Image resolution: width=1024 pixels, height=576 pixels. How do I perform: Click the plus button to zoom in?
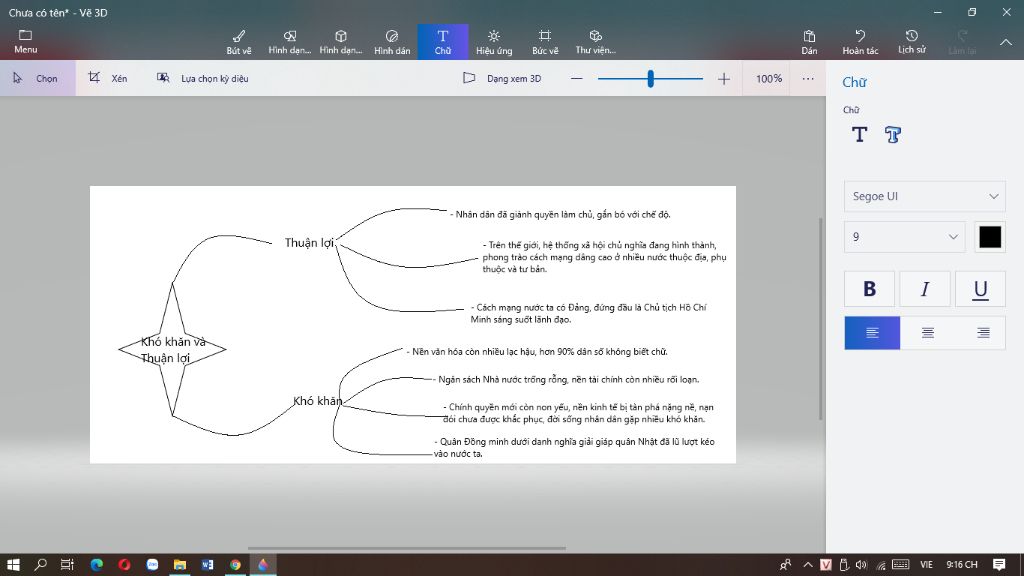pyautogui.click(x=724, y=78)
